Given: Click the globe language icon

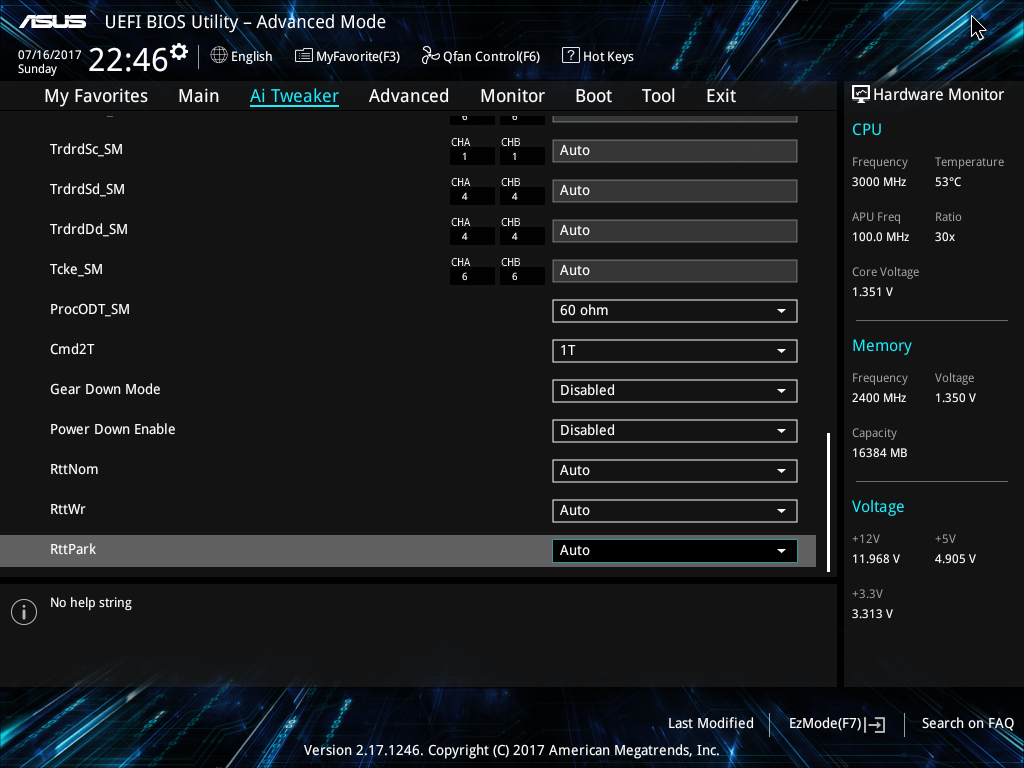Looking at the screenshot, I should click(x=219, y=56).
